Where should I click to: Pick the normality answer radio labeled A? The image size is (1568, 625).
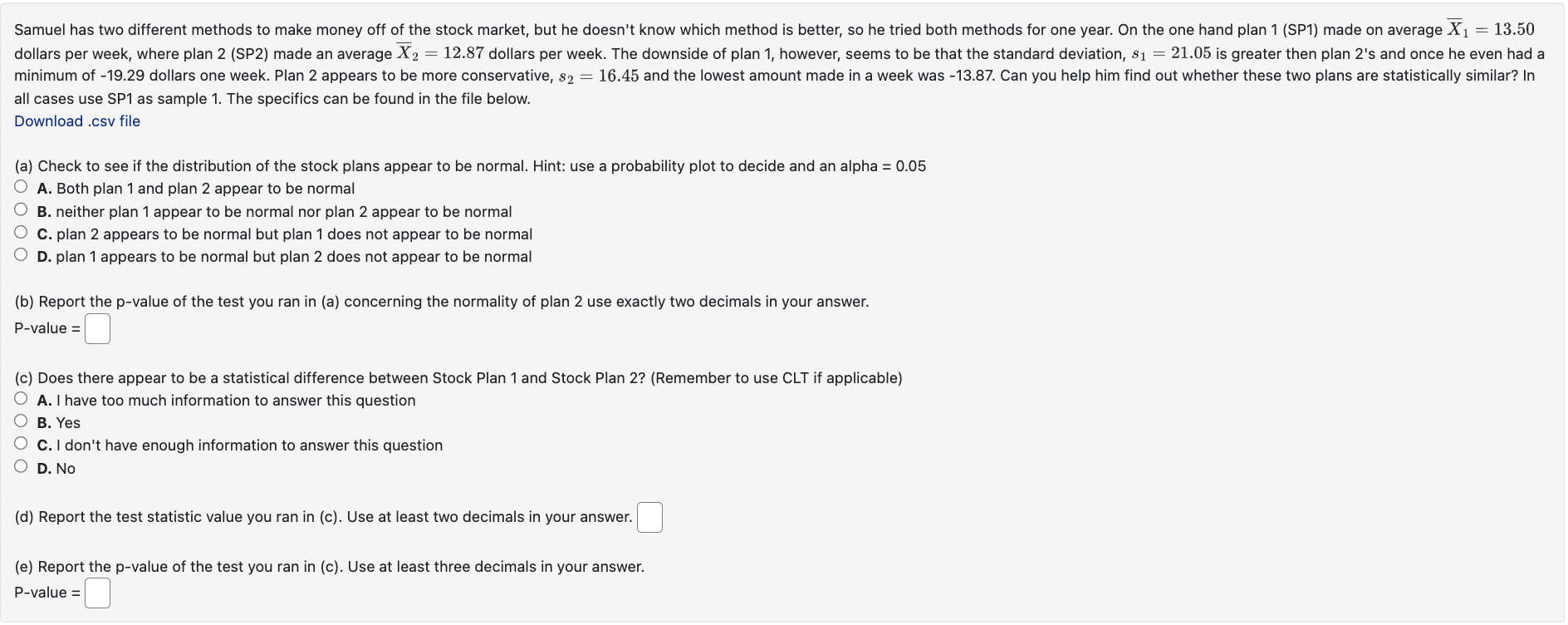pyautogui.click(x=21, y=187)
